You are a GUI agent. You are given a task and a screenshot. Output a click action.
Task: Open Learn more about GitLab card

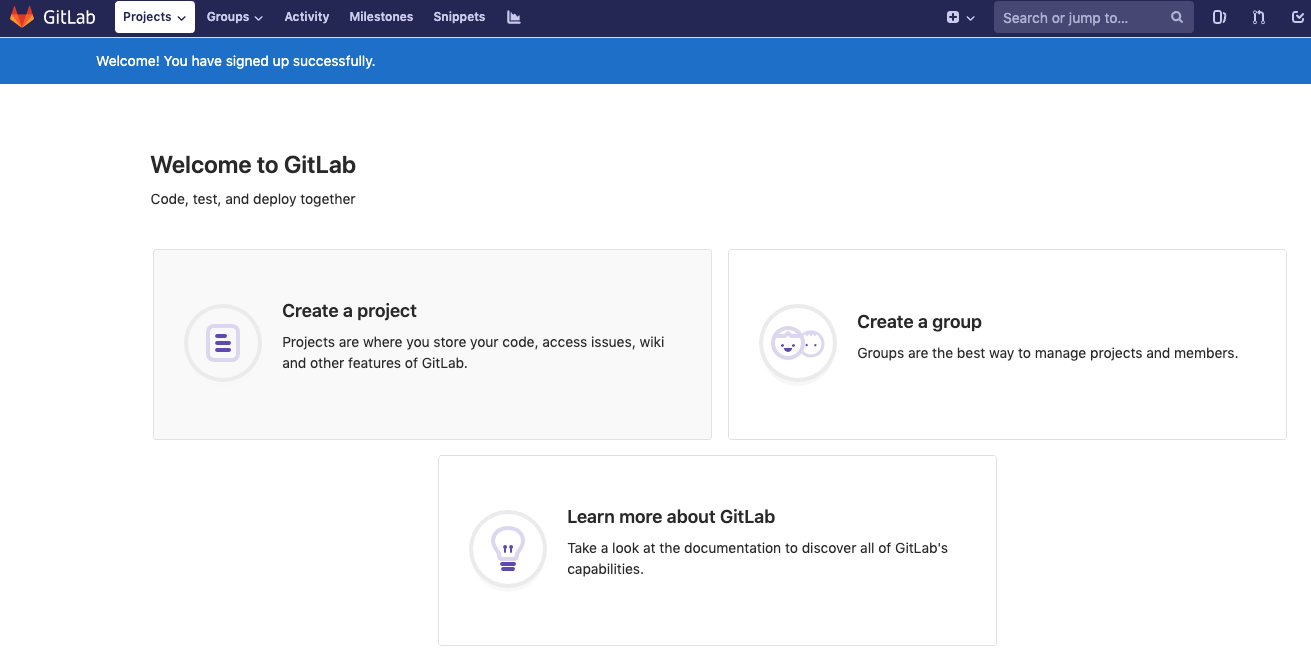click(x=717, y=550)
